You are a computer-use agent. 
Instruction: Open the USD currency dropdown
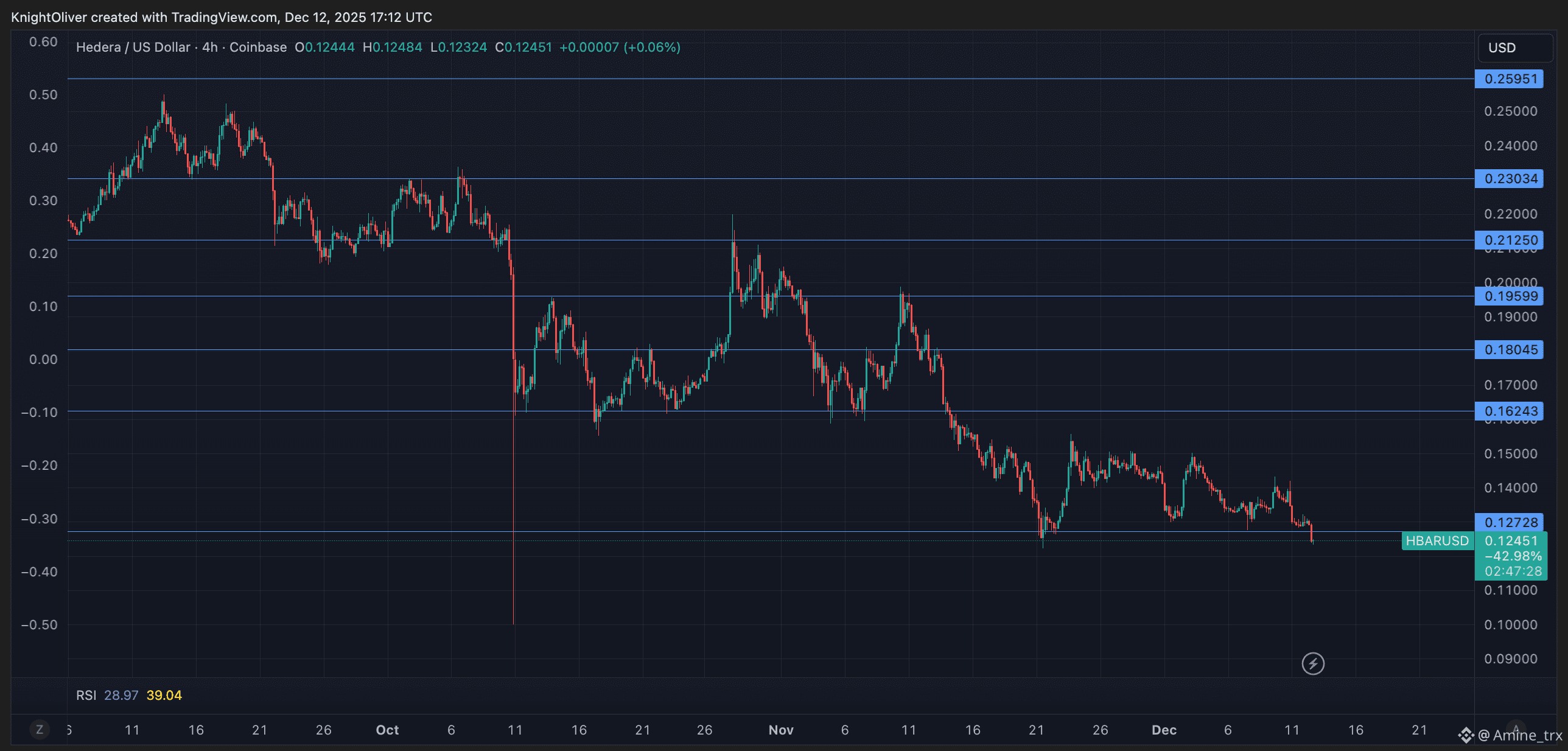(1514, 48)
